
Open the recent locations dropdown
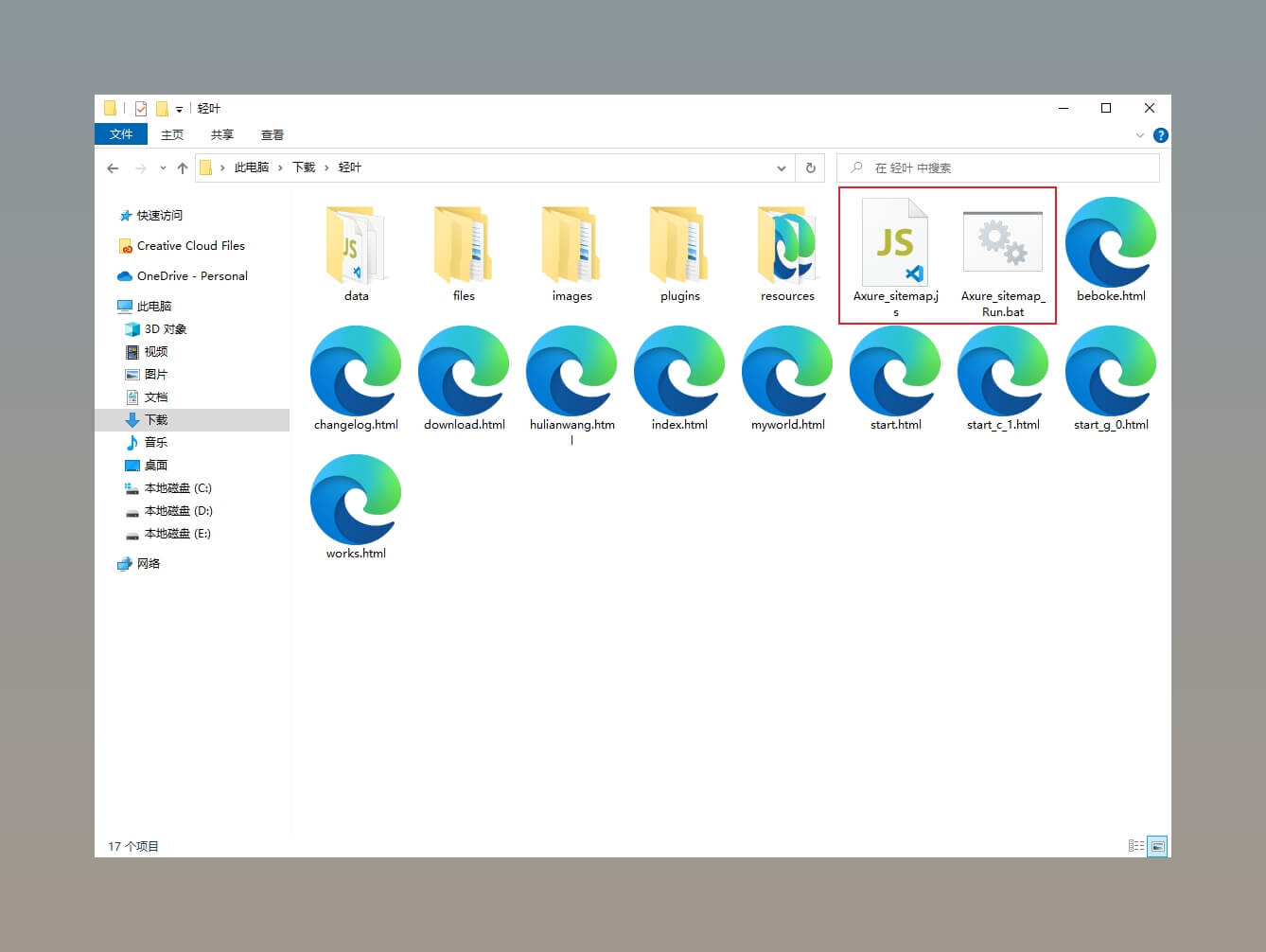point(163,168)
